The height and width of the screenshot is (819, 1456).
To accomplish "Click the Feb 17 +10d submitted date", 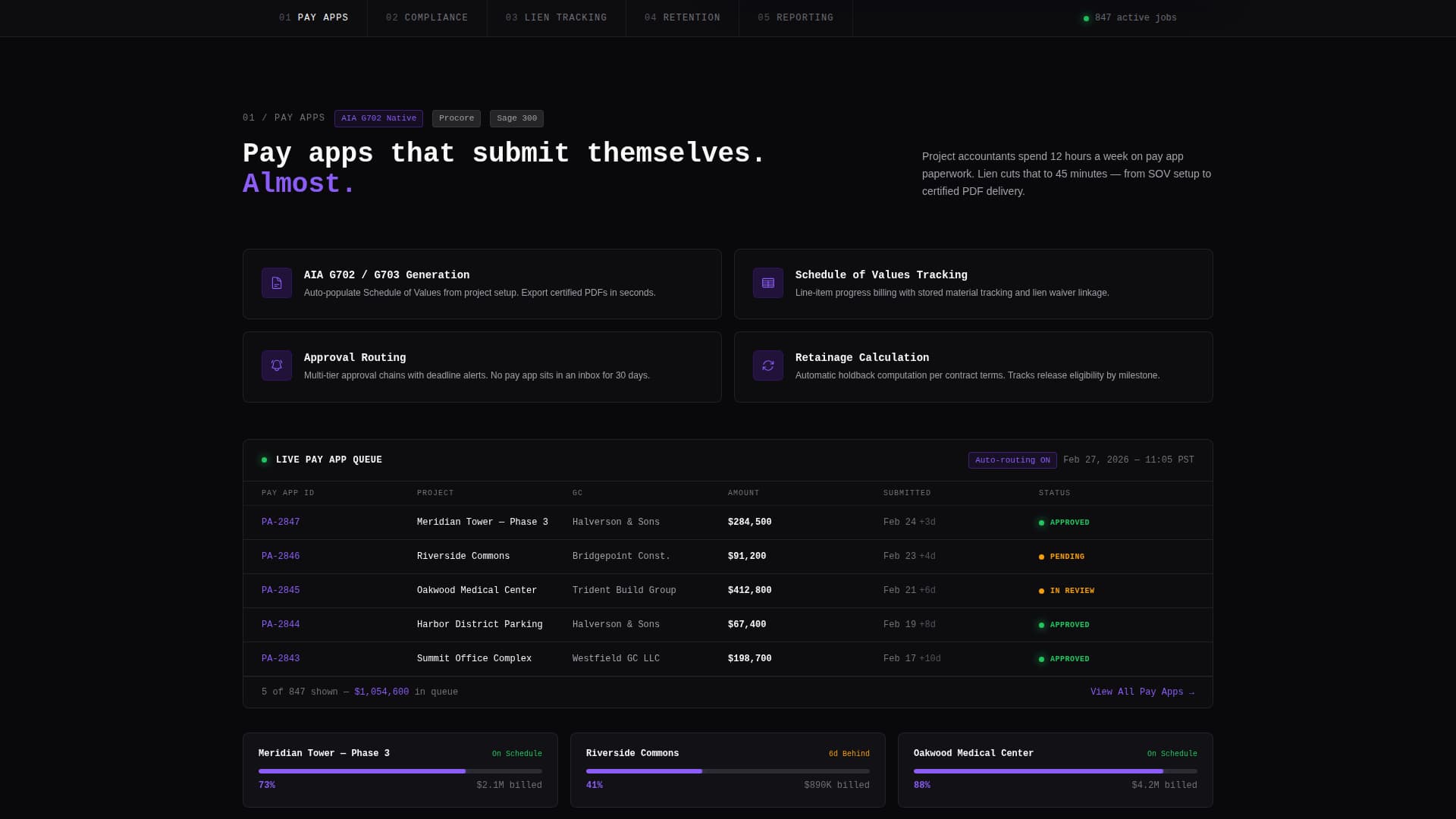I will 912,659.
